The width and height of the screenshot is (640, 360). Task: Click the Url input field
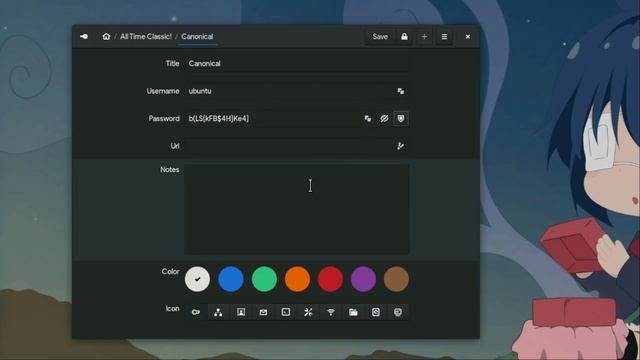click(289, 146)
